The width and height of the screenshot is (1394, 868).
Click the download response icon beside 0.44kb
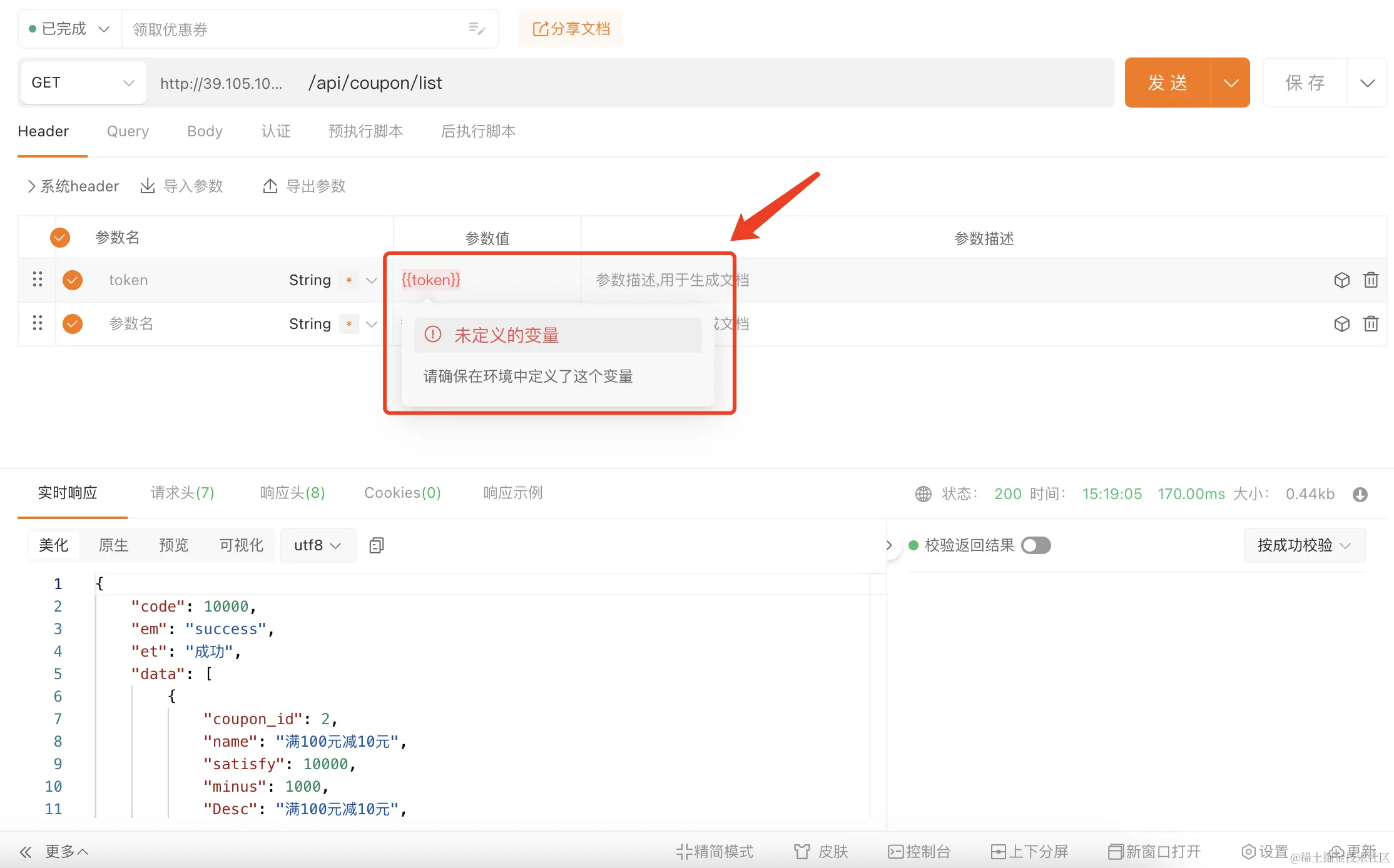coord(1360,494)
